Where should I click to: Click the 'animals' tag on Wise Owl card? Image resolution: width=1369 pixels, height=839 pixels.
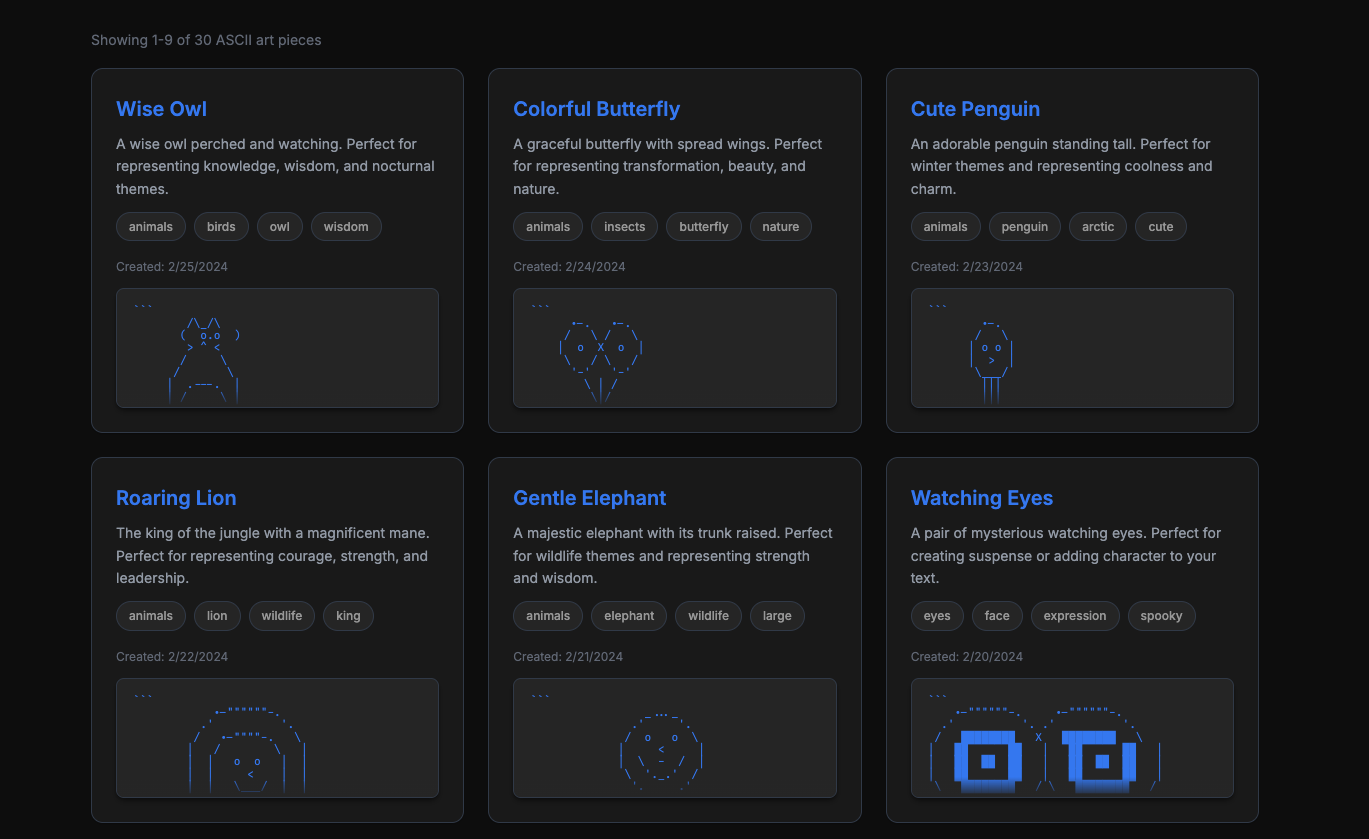point(151,227)
